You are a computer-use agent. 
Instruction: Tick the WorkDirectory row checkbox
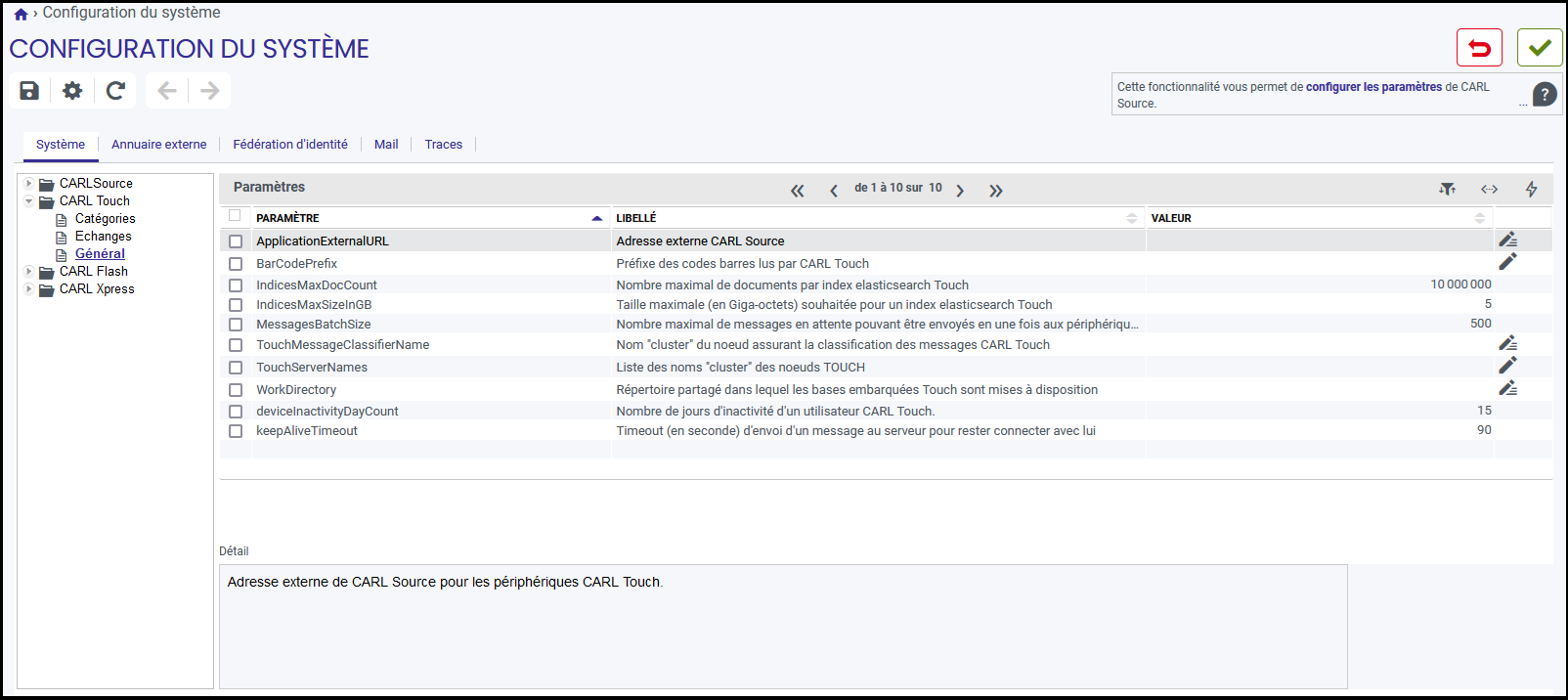pos(236,390)
